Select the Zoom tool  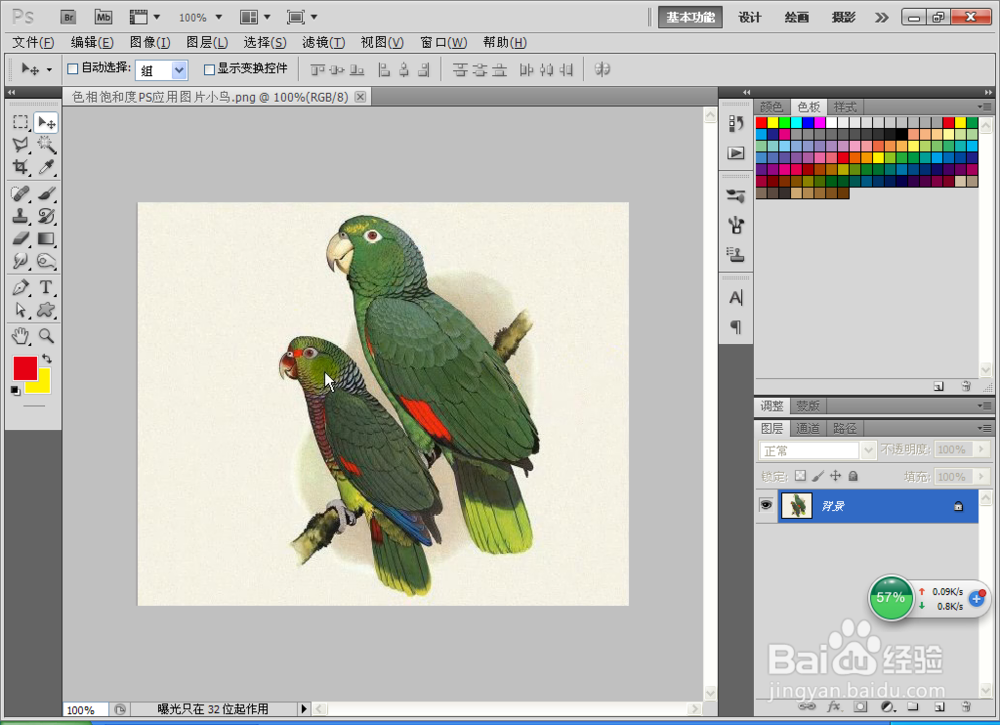pos(46,335)
